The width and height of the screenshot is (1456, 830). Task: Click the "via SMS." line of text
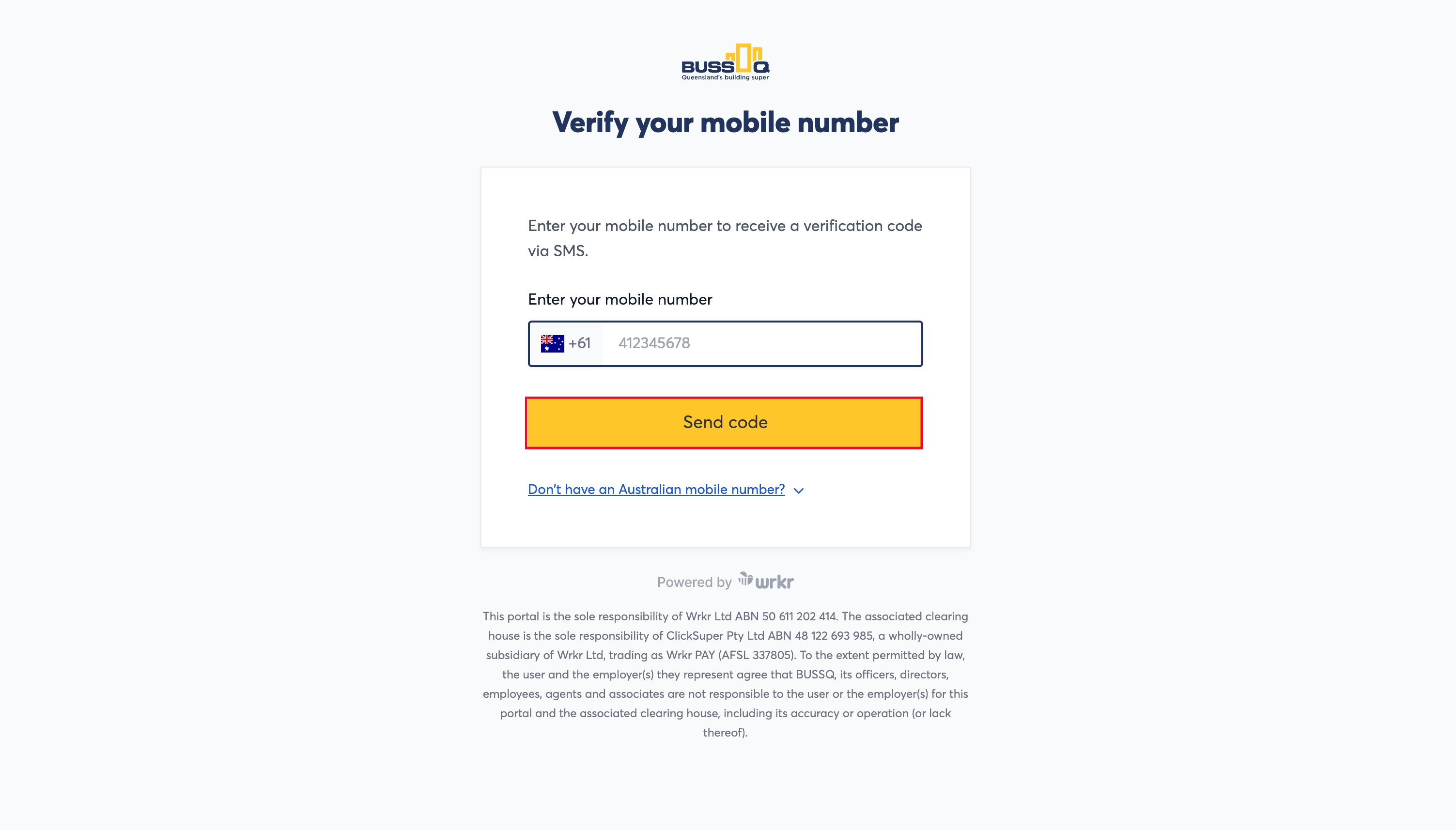click(558, 251)
